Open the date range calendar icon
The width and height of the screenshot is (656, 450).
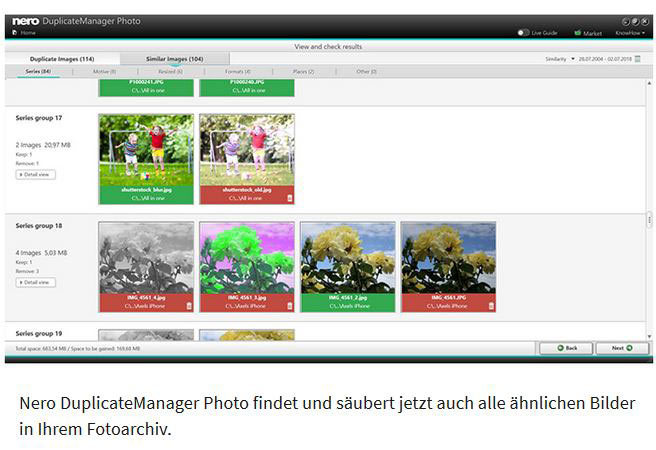[638, 59]
